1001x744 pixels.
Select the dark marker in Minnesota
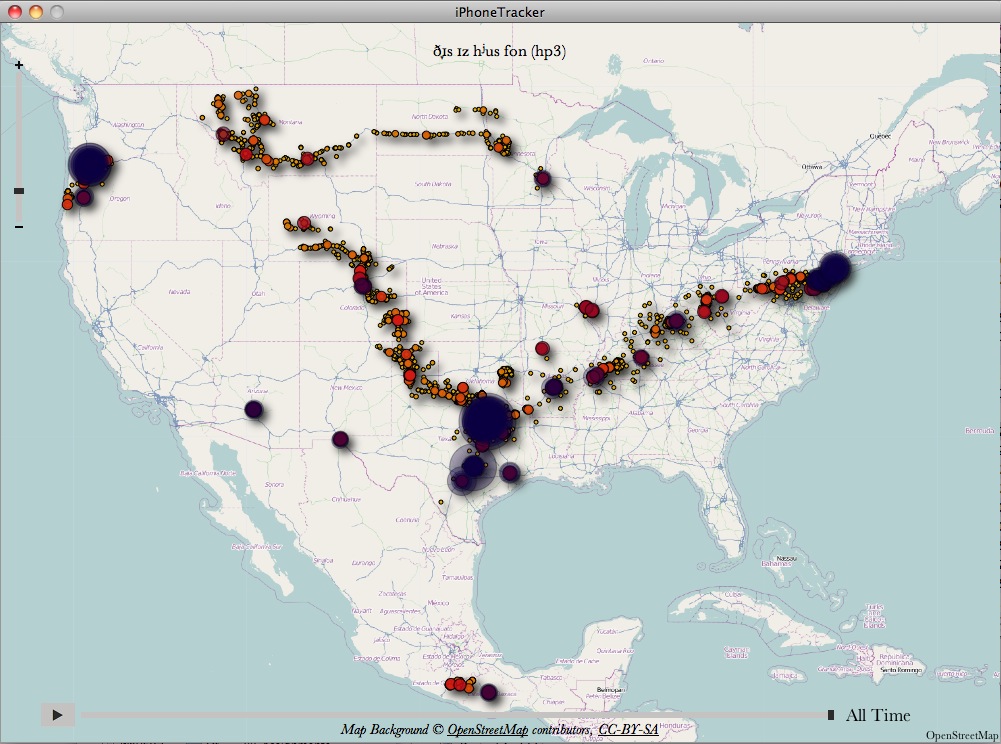[x=542, y=179]
